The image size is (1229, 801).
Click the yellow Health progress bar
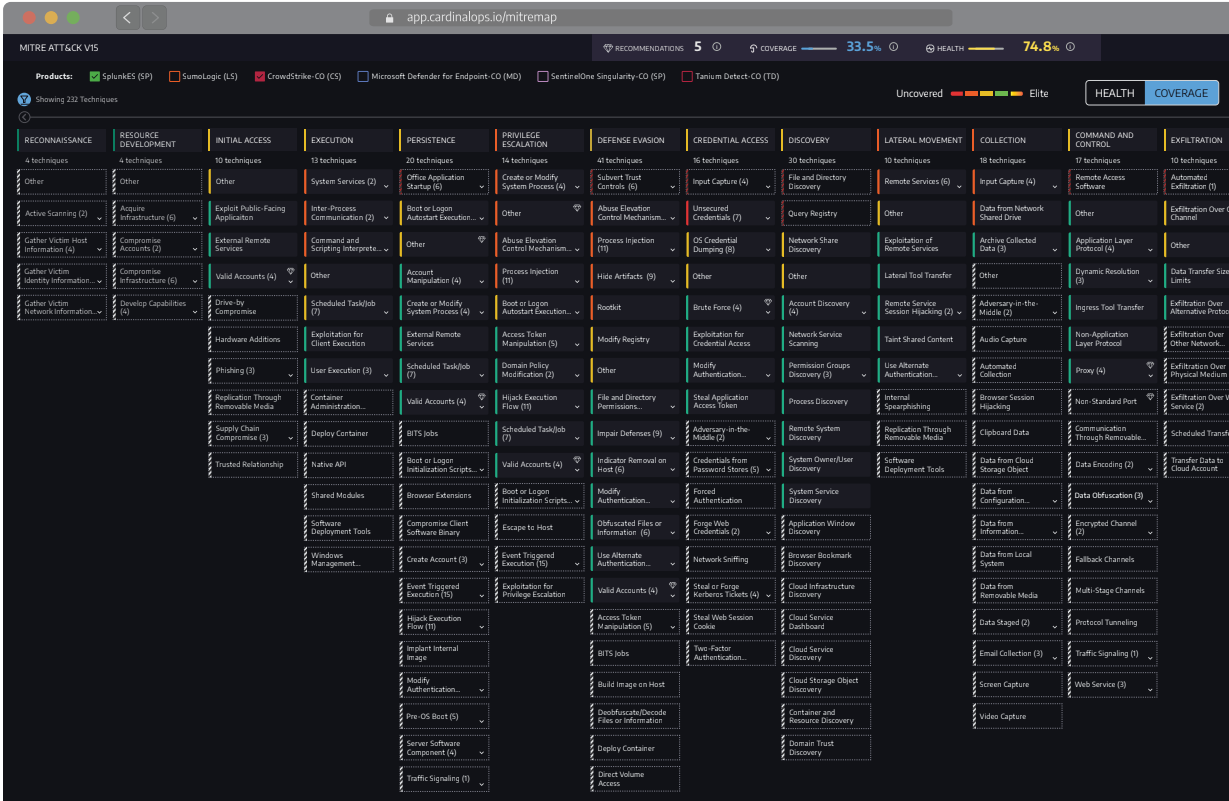coord(986,48)
